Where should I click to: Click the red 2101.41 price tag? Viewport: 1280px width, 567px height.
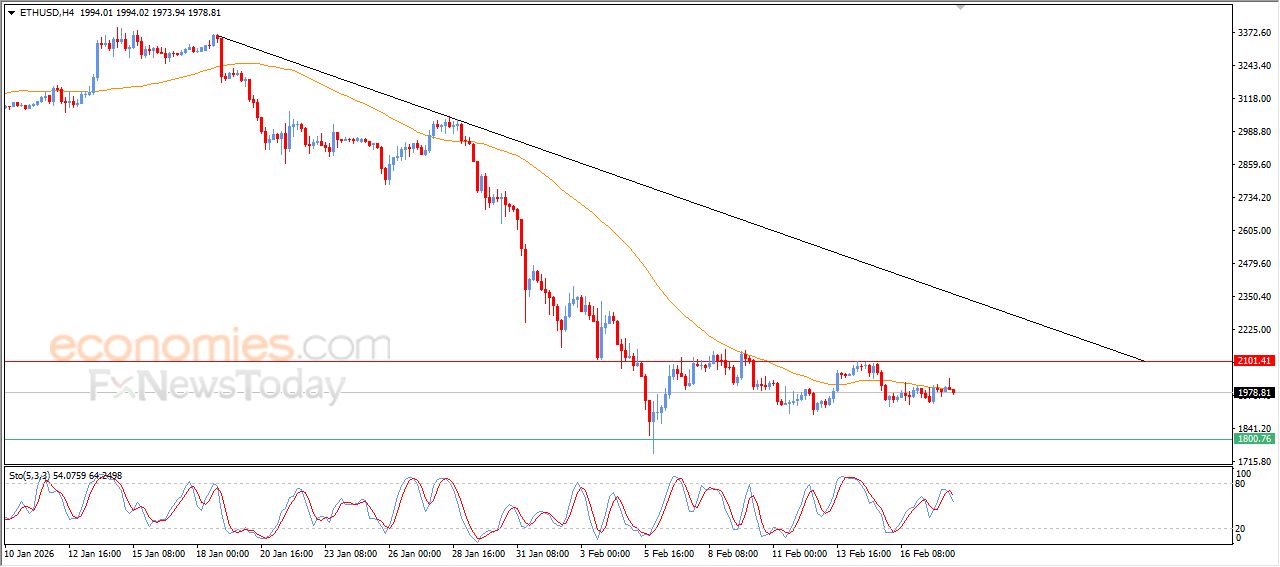tap(1253, 361)
